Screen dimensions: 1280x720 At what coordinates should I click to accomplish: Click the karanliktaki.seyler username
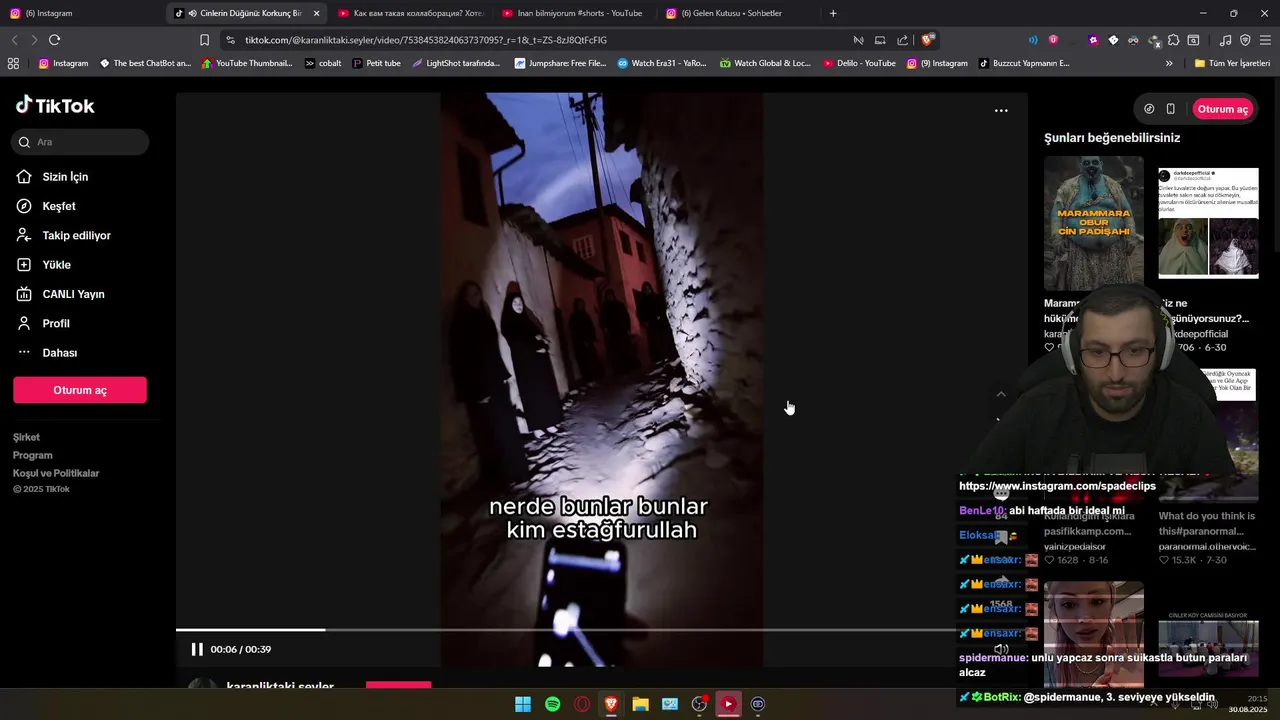(x=280, y=687)
